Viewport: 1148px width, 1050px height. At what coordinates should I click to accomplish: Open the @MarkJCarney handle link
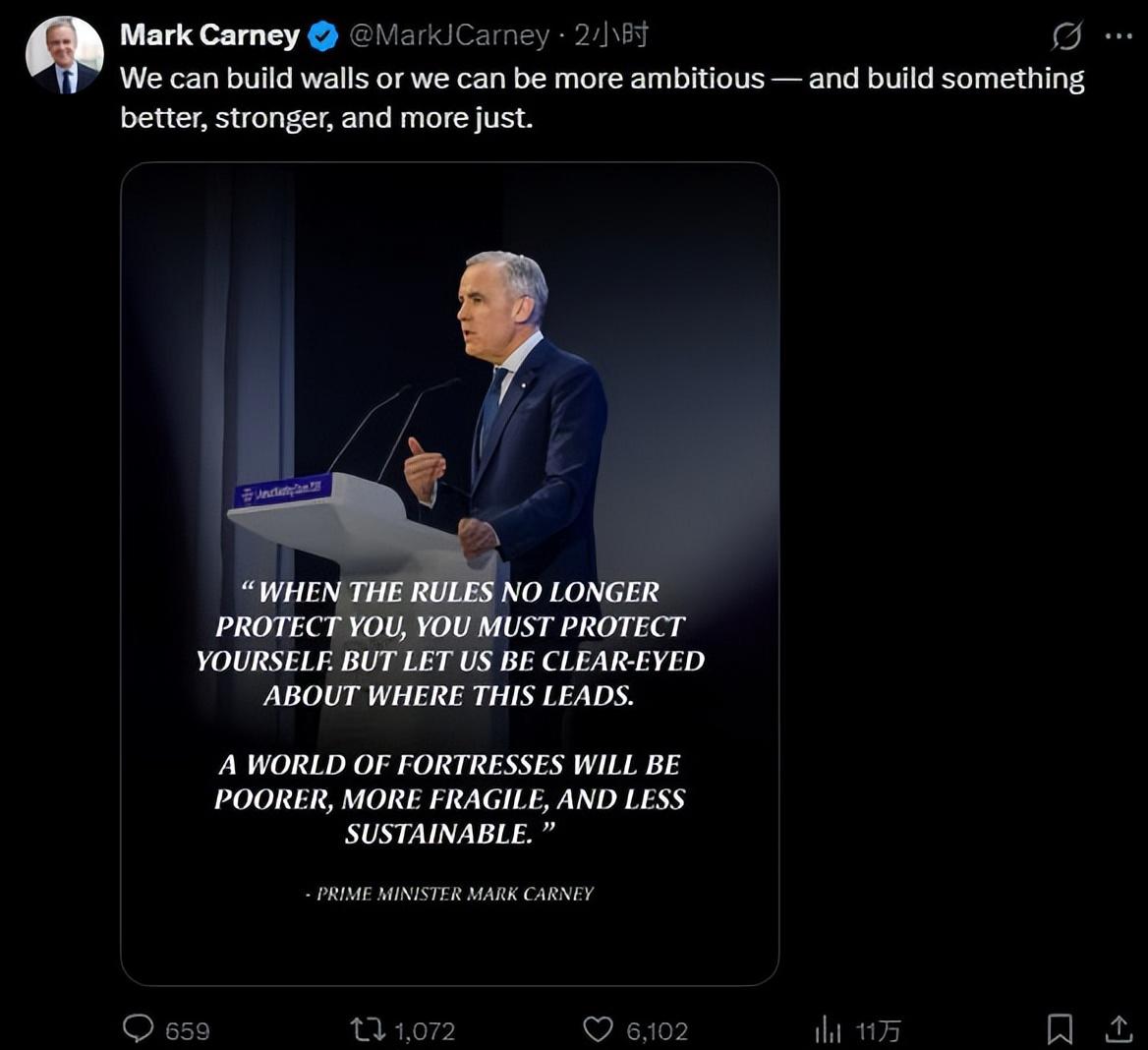[449, 36]
